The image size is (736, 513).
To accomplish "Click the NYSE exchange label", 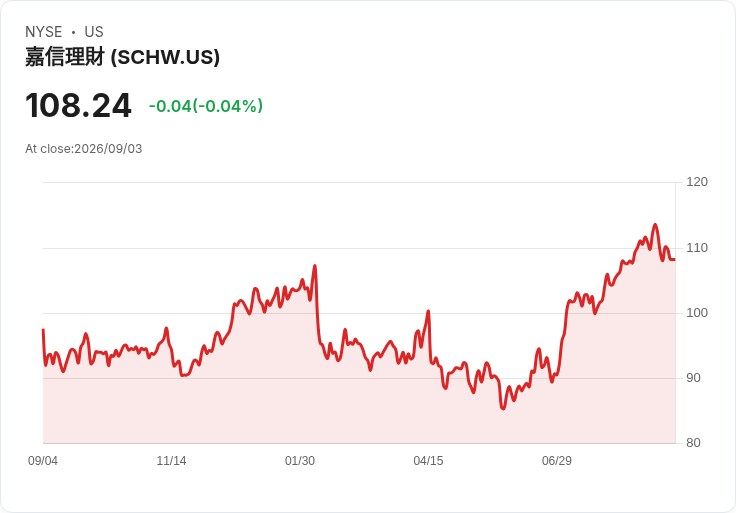I will 44,32.
